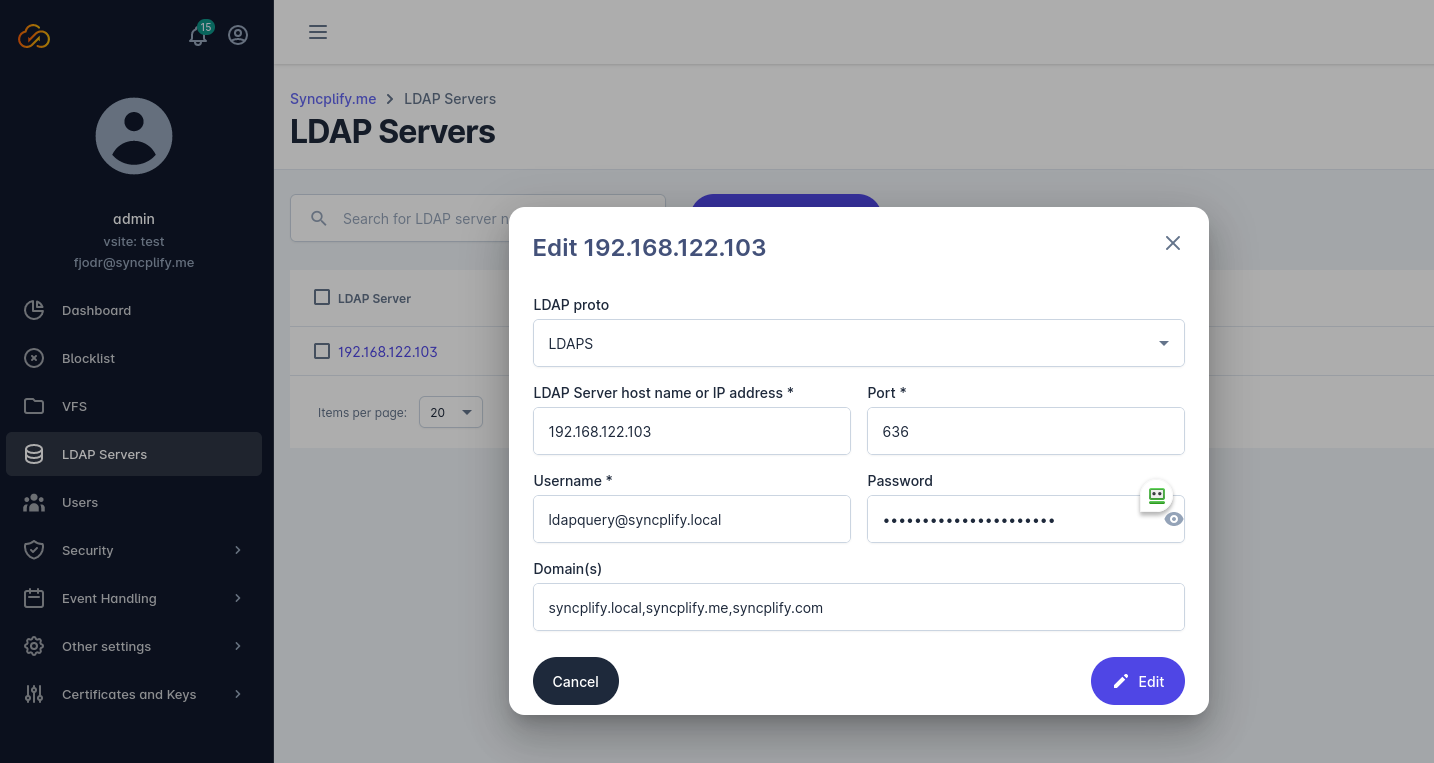Image resolution: width=1434 pixels, height=763 pixels.
Task: Click the Items per page label
Action: coord(362,413)
